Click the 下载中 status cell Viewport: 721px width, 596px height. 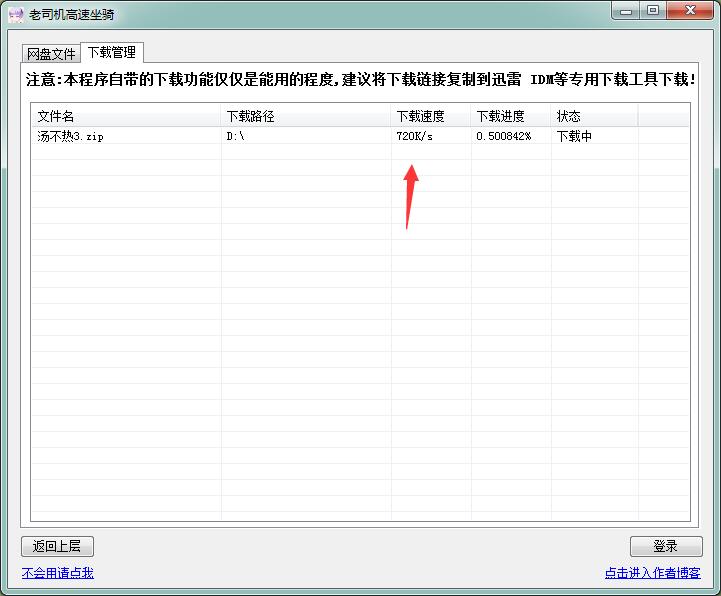coord(574,136)
